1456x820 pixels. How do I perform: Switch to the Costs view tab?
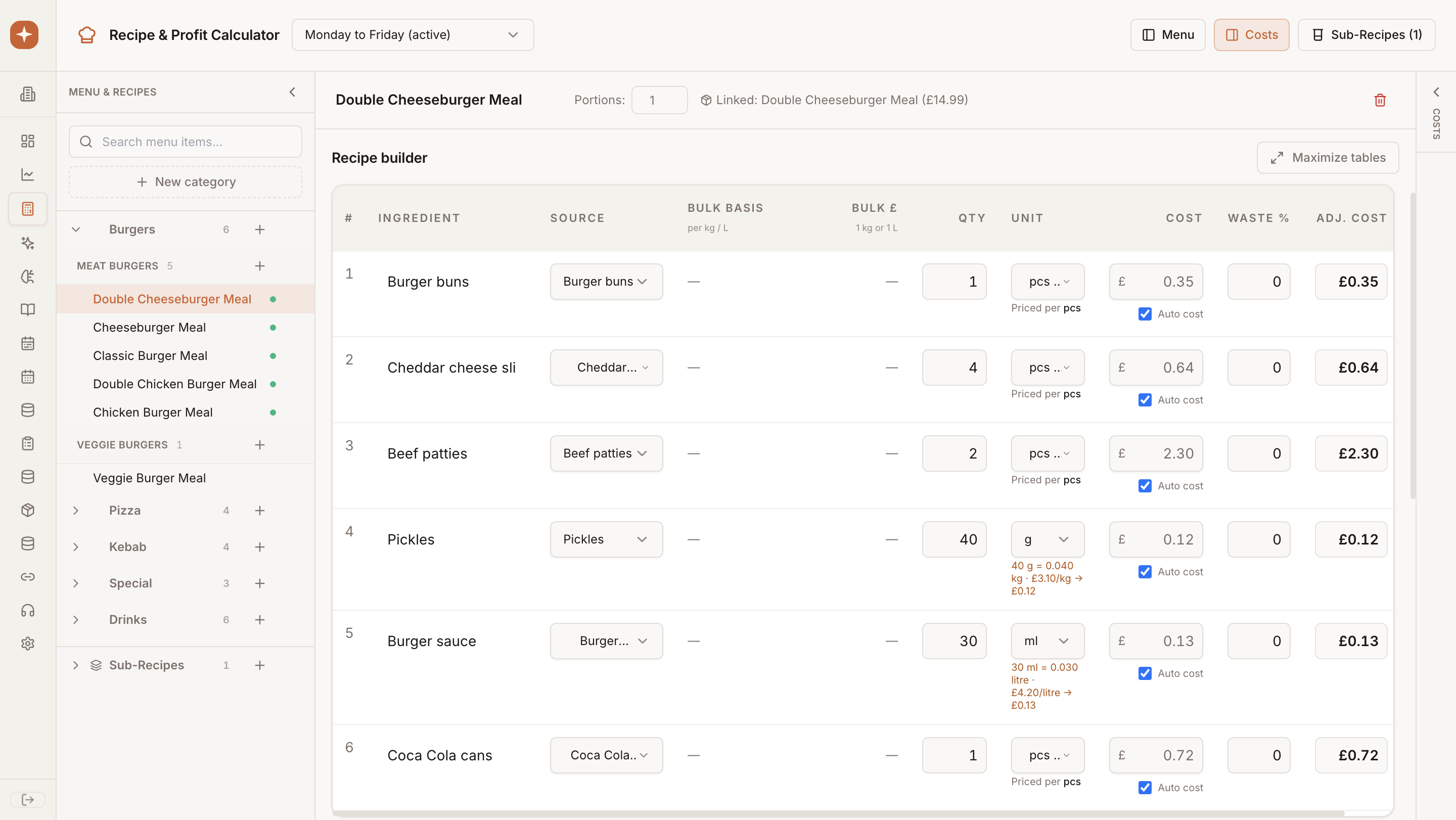(1251, 34)
